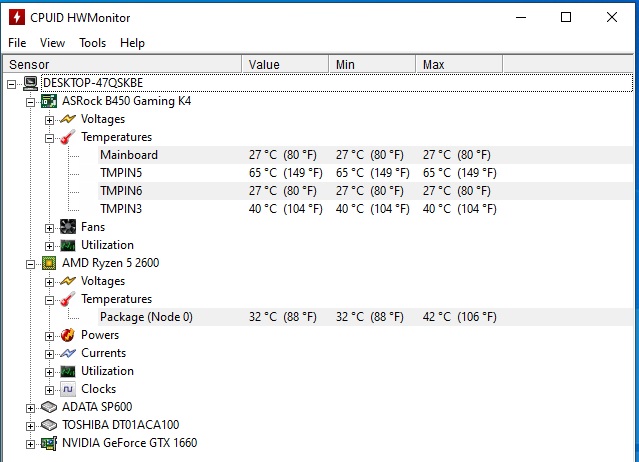Screen dimensions: 639x462
Task: Click the Sensor column header
Action: tap(122, 64)
